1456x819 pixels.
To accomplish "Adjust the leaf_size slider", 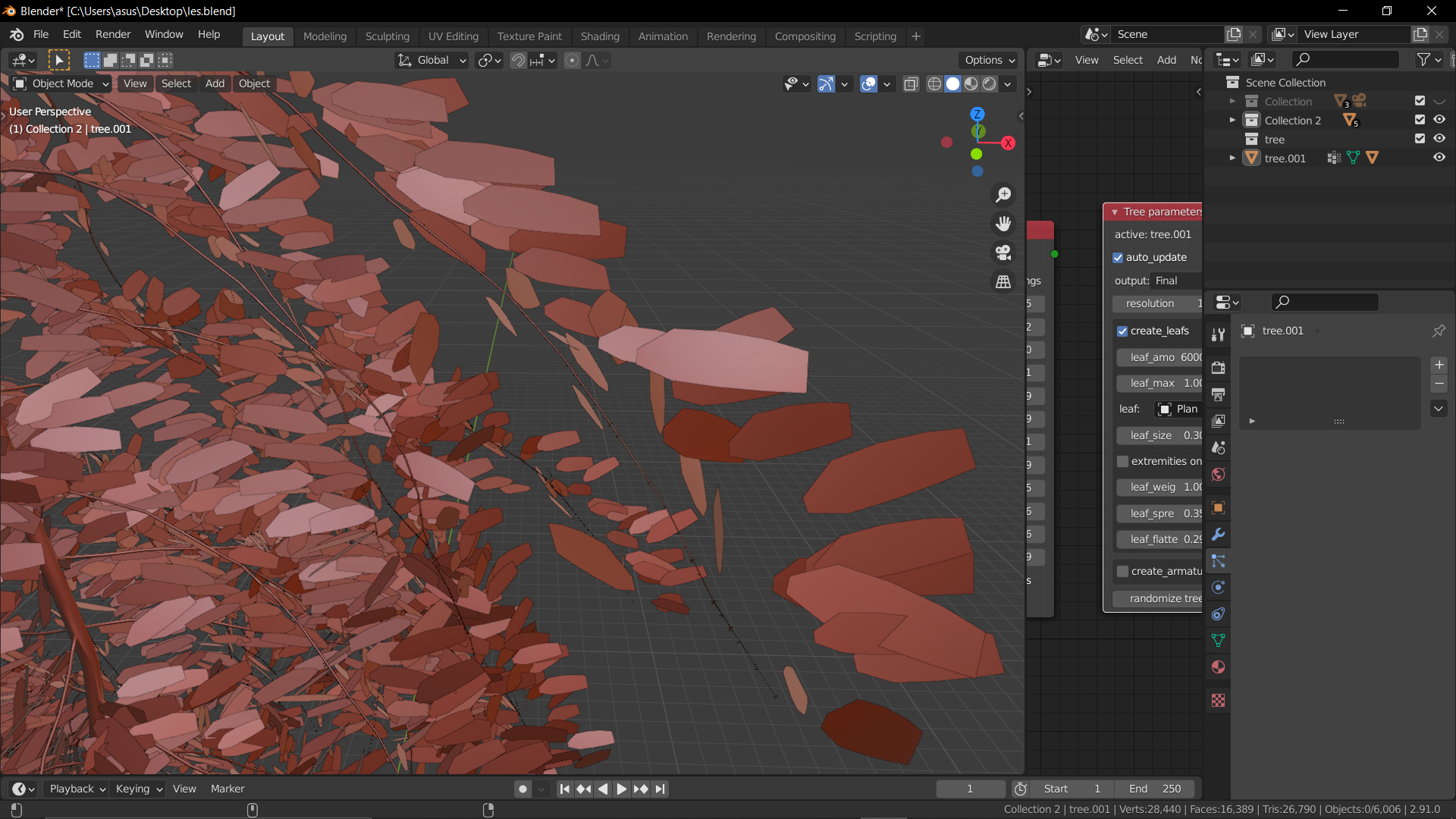I will 1159,435.
